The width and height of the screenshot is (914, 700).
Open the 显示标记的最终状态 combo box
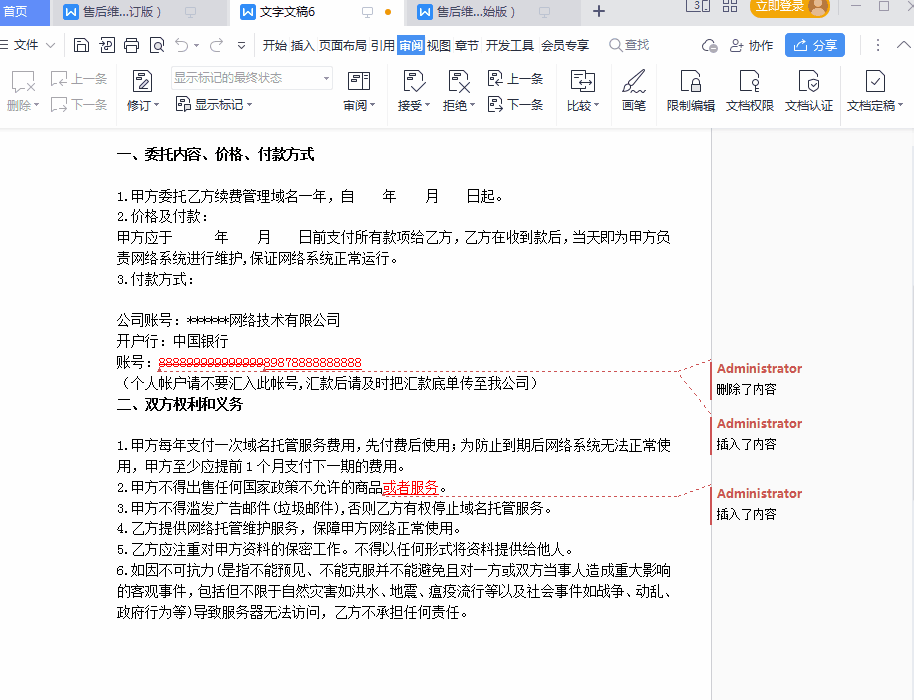coord(252,78)
